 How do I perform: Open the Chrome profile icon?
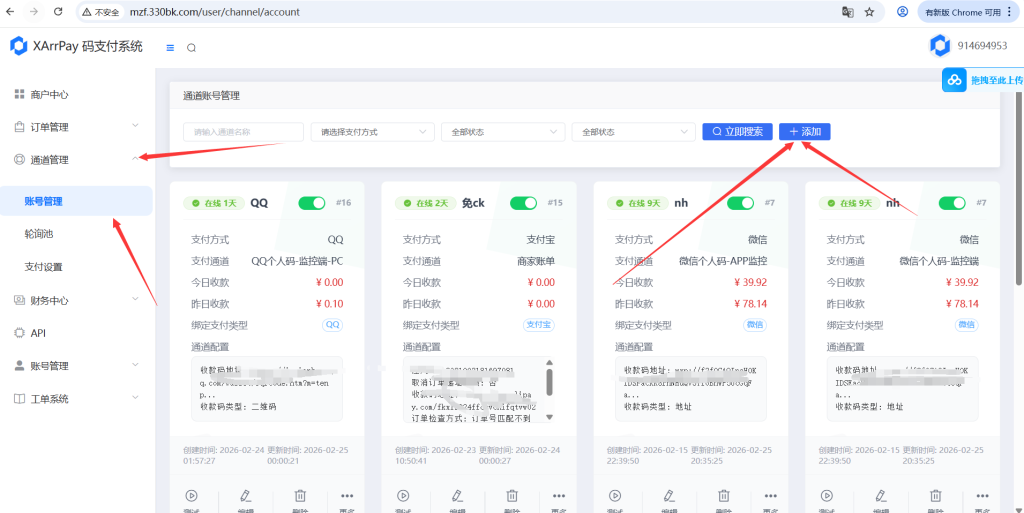pyautogui.click(x=903, y=12)
